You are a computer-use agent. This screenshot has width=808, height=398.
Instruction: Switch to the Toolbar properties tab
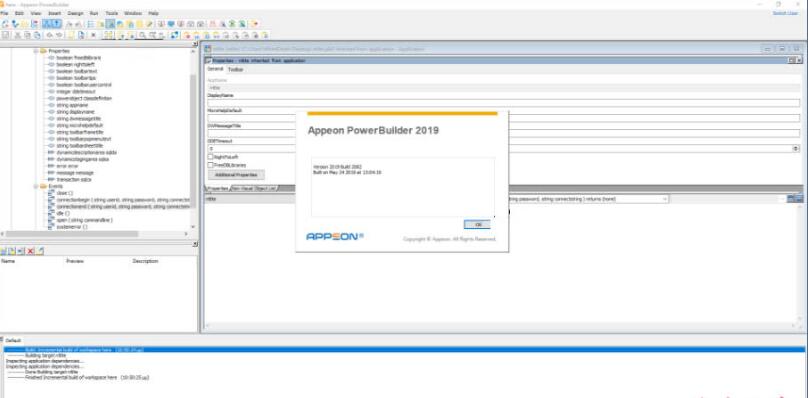click(x=235, y=69)
